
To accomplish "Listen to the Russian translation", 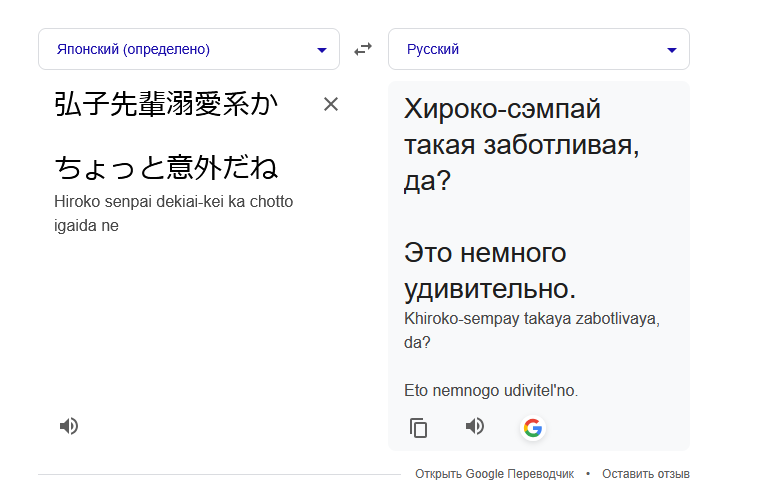I will (475, 427).
